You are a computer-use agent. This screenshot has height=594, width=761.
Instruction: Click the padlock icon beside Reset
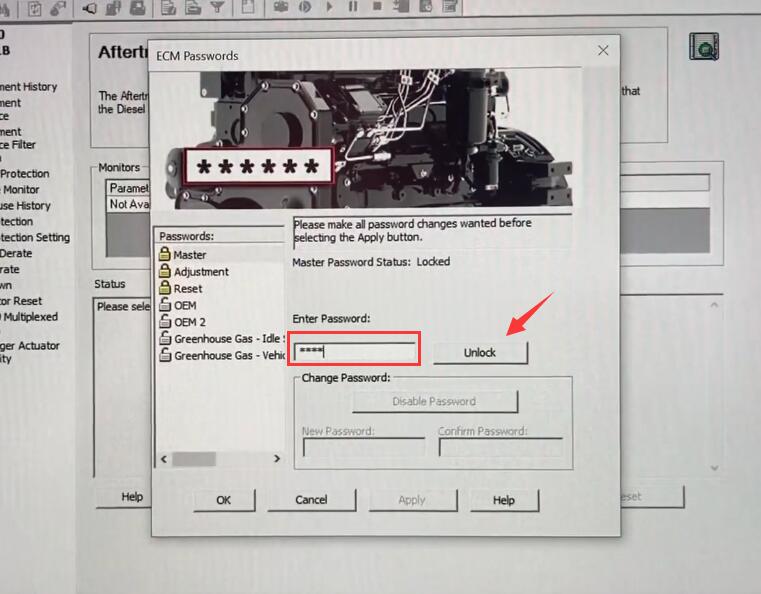coord(165,289)
